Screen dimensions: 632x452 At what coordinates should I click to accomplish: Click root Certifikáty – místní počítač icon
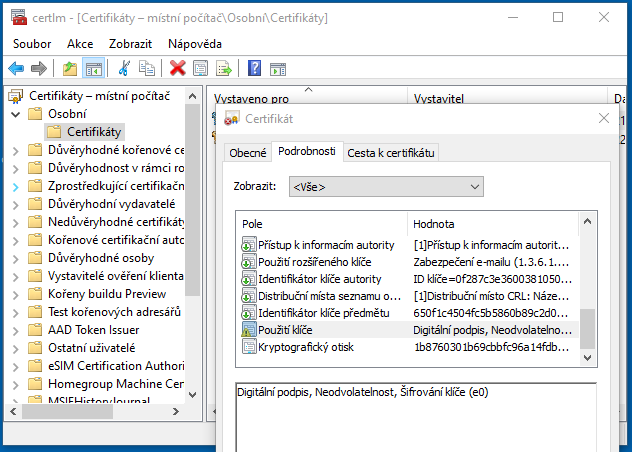pyautogui.click(x=16, y=96)
